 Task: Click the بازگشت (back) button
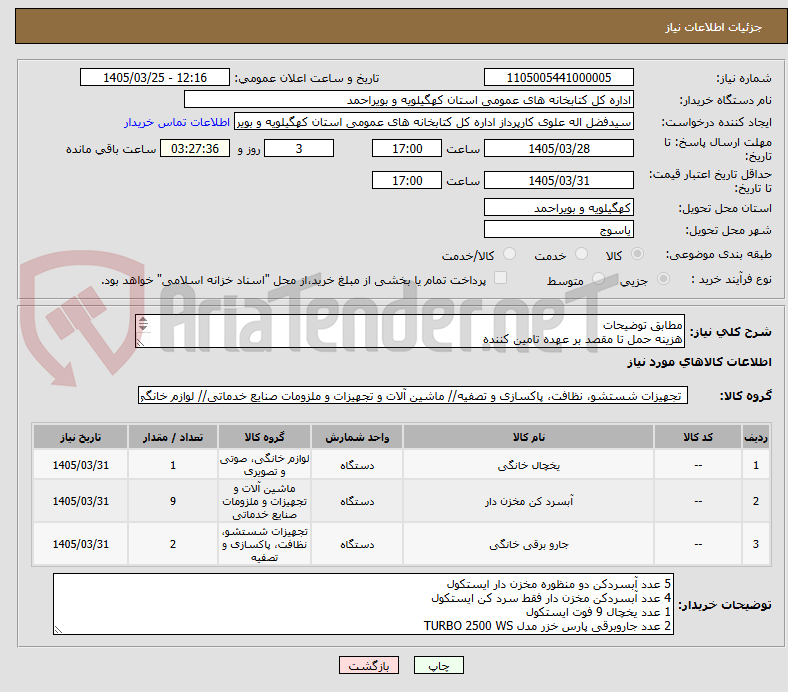tap(368, 665)
